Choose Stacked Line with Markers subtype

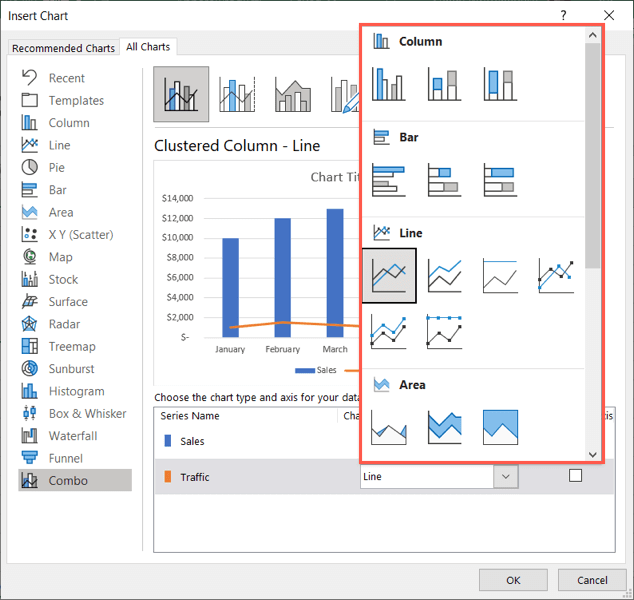tap(389, 332)
